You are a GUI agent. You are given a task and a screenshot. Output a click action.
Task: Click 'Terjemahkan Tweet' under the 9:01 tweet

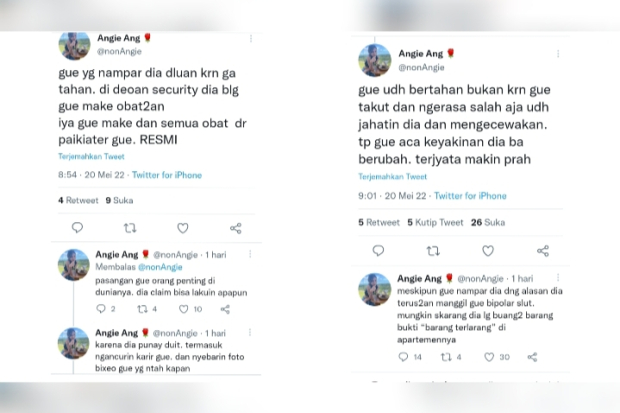[393, 176]
